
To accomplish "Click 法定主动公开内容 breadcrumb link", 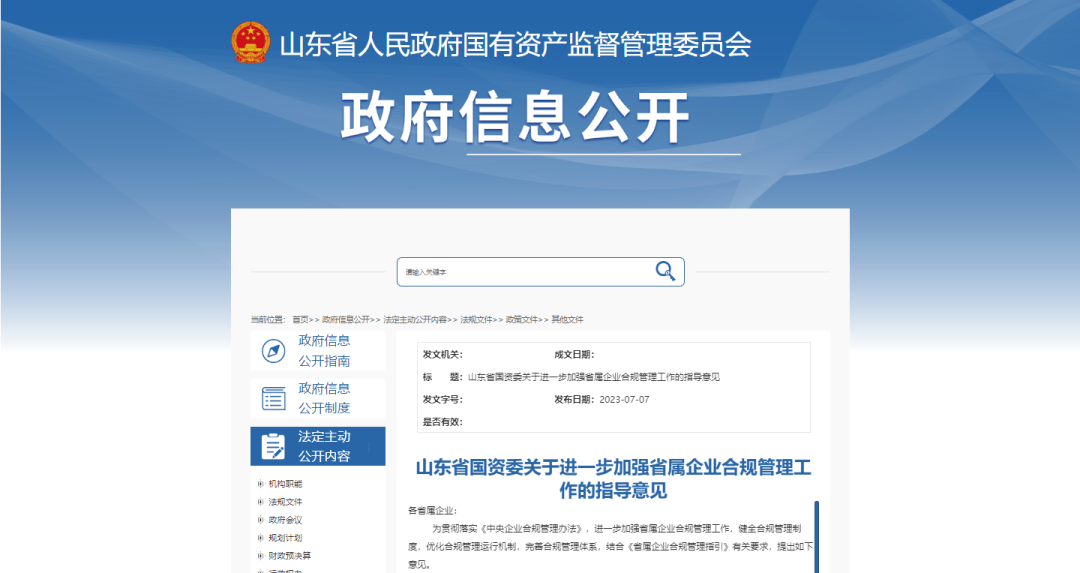I will (x=415, y=320).
